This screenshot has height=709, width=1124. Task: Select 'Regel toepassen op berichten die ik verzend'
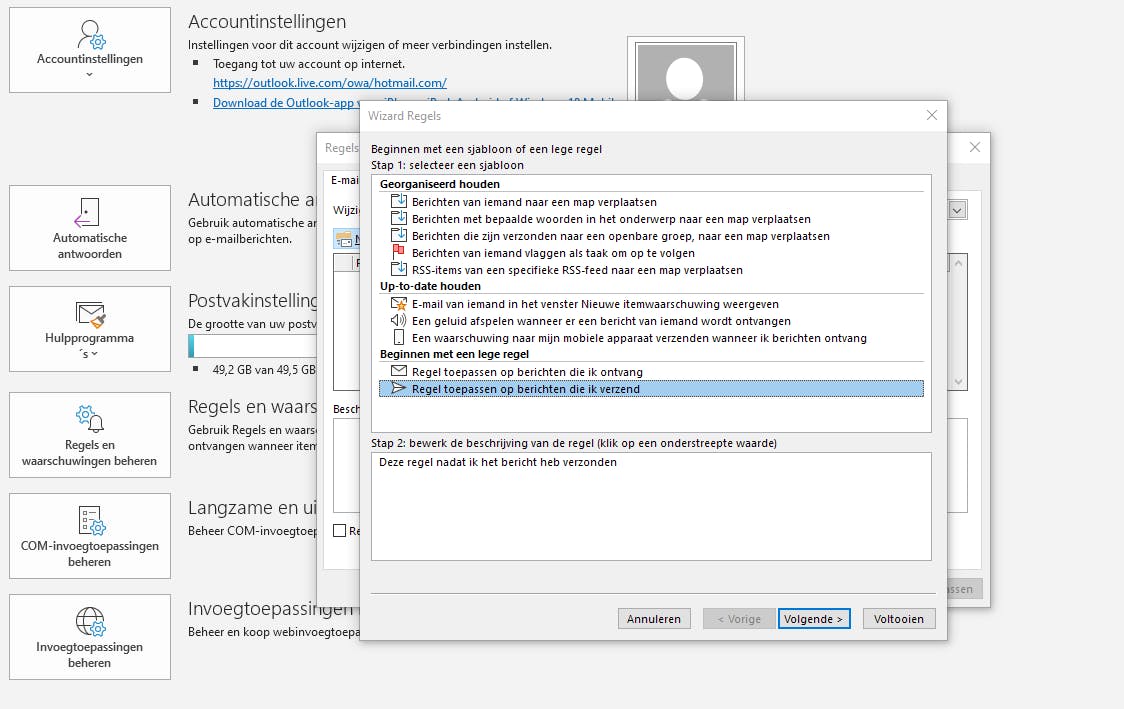click(x=651, y=389)
